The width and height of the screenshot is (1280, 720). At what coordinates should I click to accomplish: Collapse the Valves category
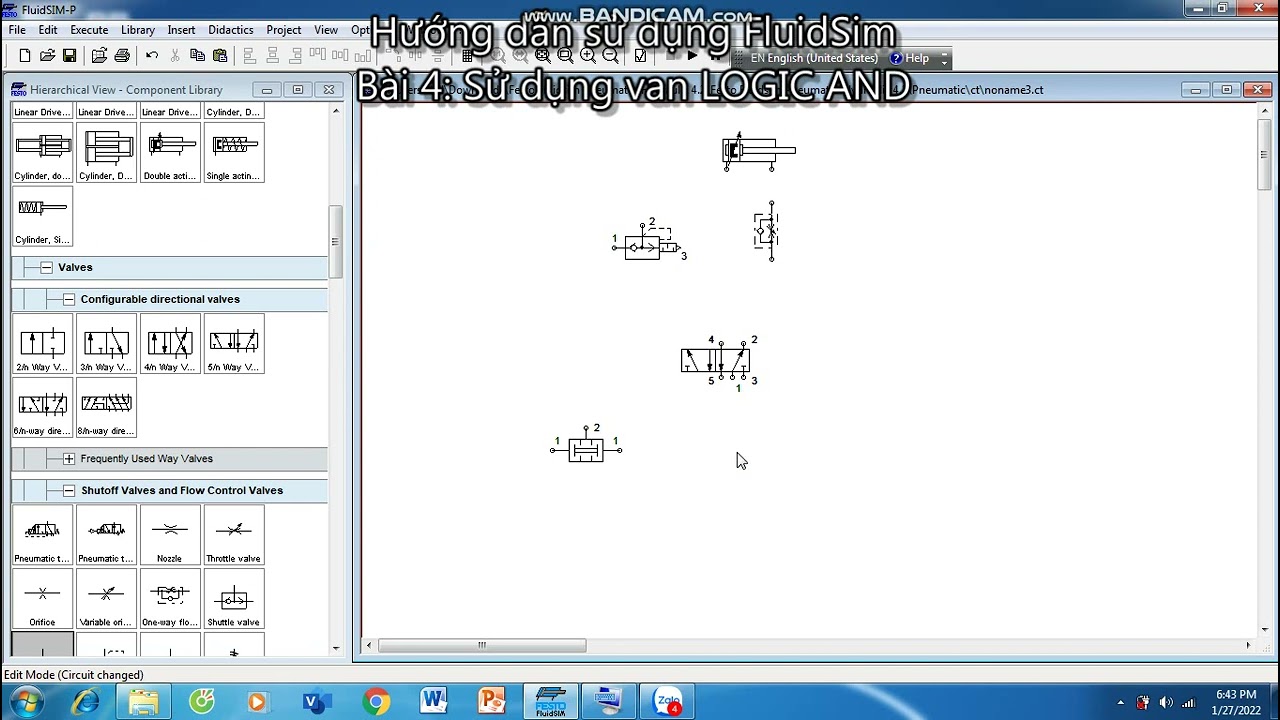[46, 267]
